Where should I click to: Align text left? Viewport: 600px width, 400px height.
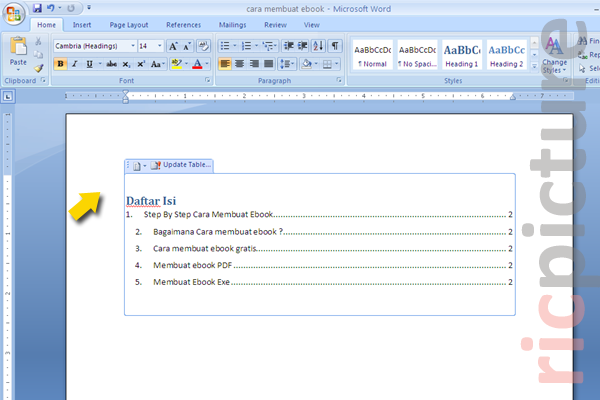[x=225, y=64]
